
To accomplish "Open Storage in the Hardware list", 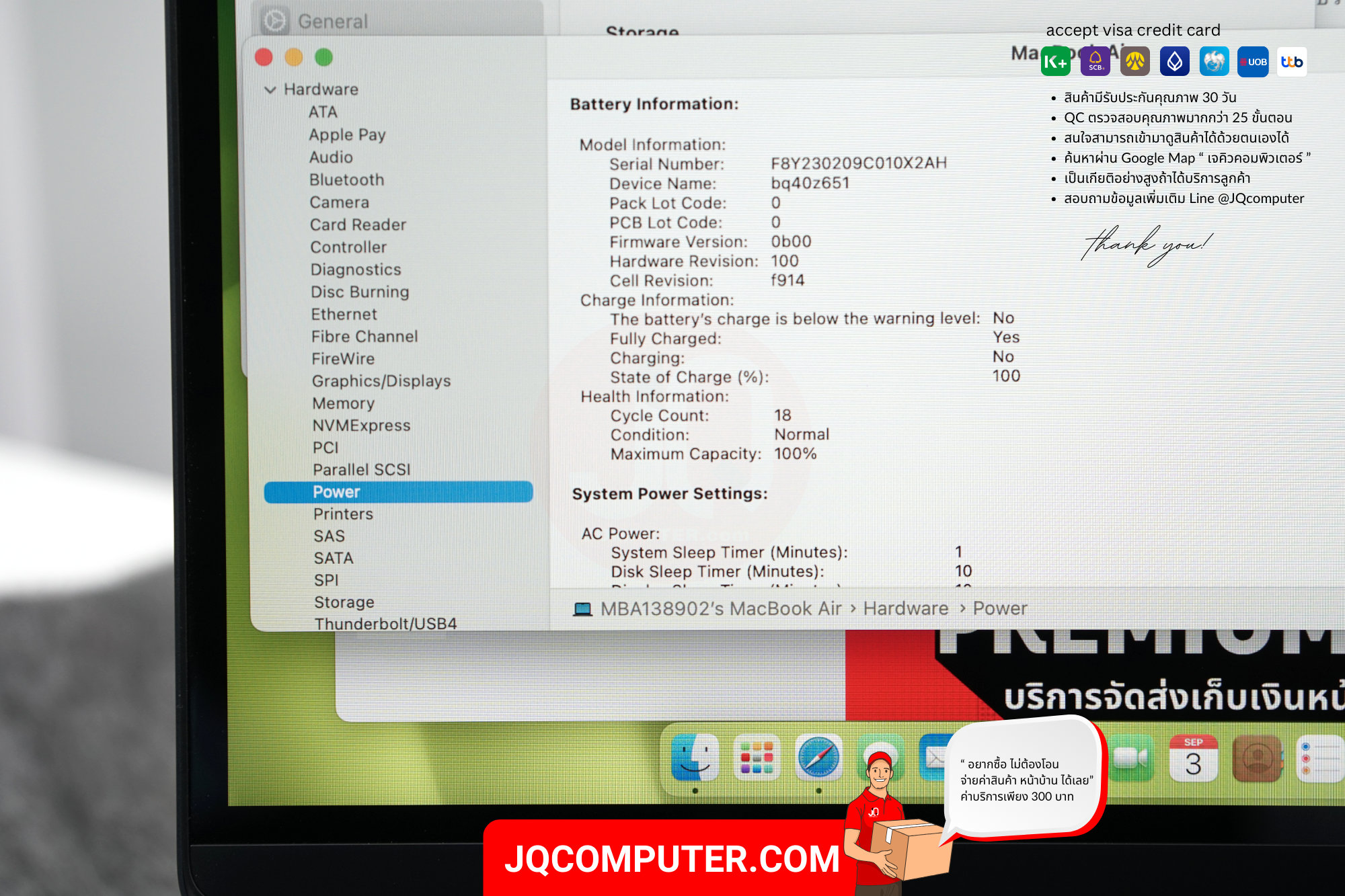I will [x=344, y=602].
